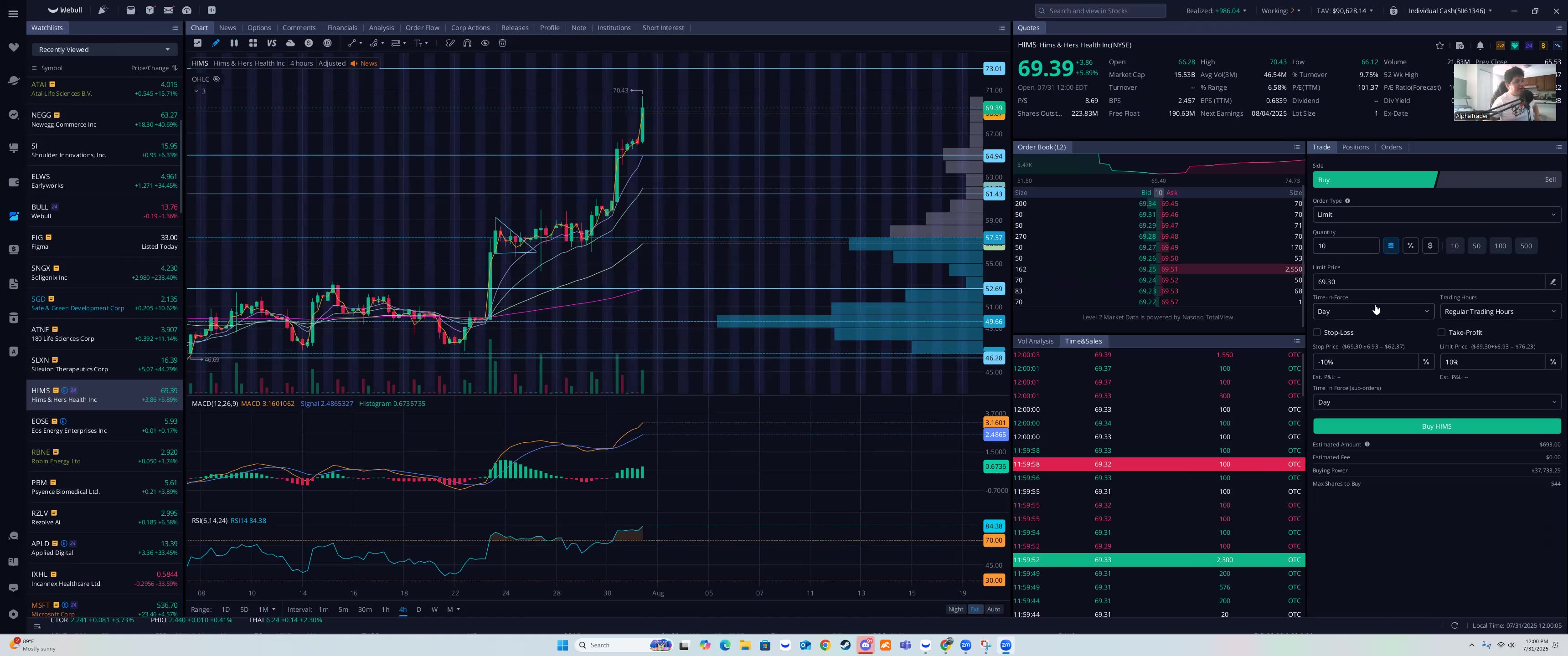
Task: Toggle the OHLC visibility eye icon
Action: pyautogui.click(x=216, y=79)
